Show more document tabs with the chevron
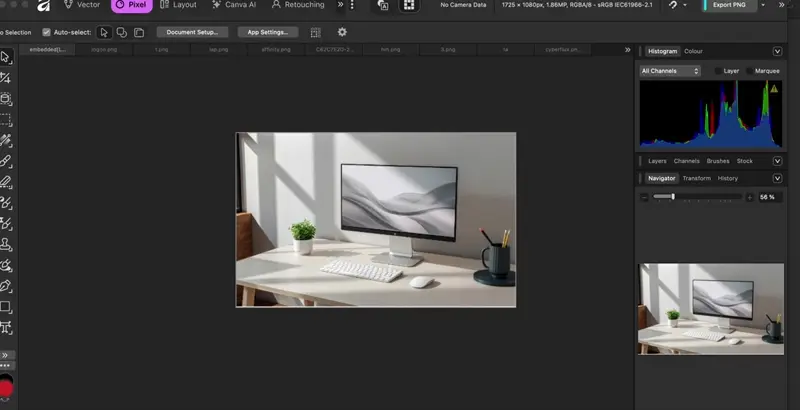Screen dimensions: 800x410 tap(628, 49)
